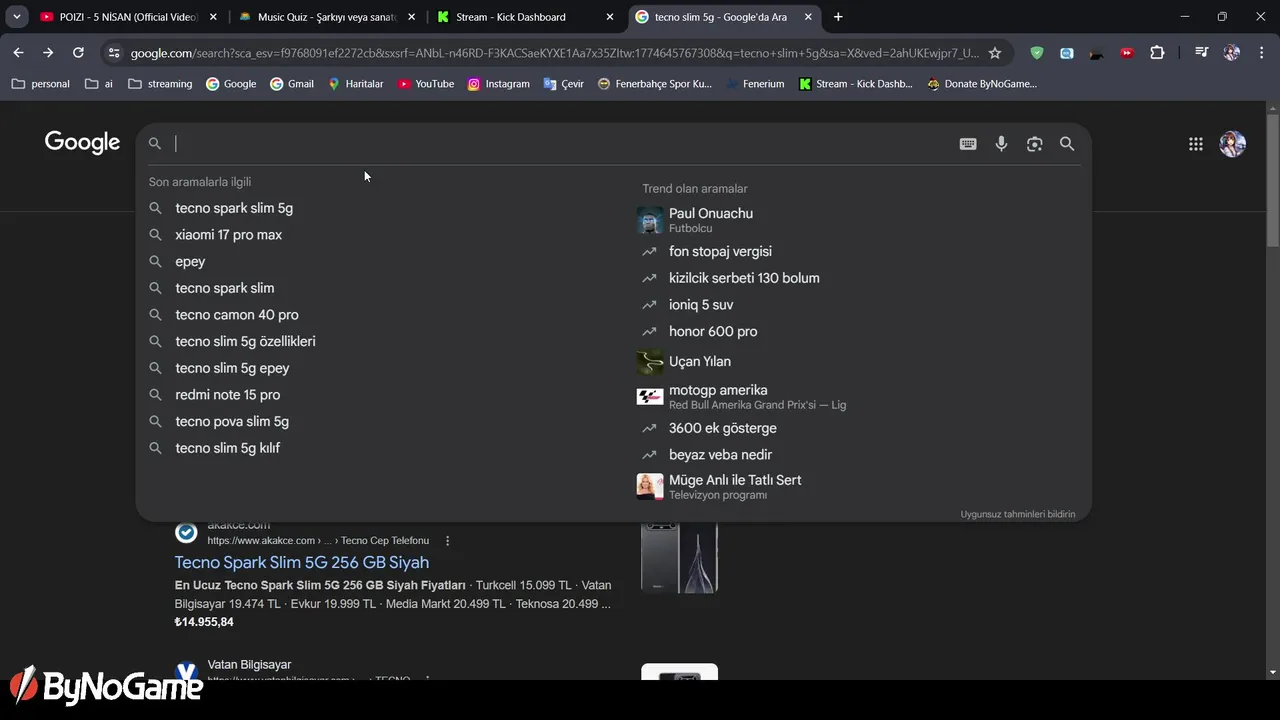Select trending 'Müge Anlı ile Tatlı Sert'
This screenshot has height=720, width=1280.
pos(735,480)
